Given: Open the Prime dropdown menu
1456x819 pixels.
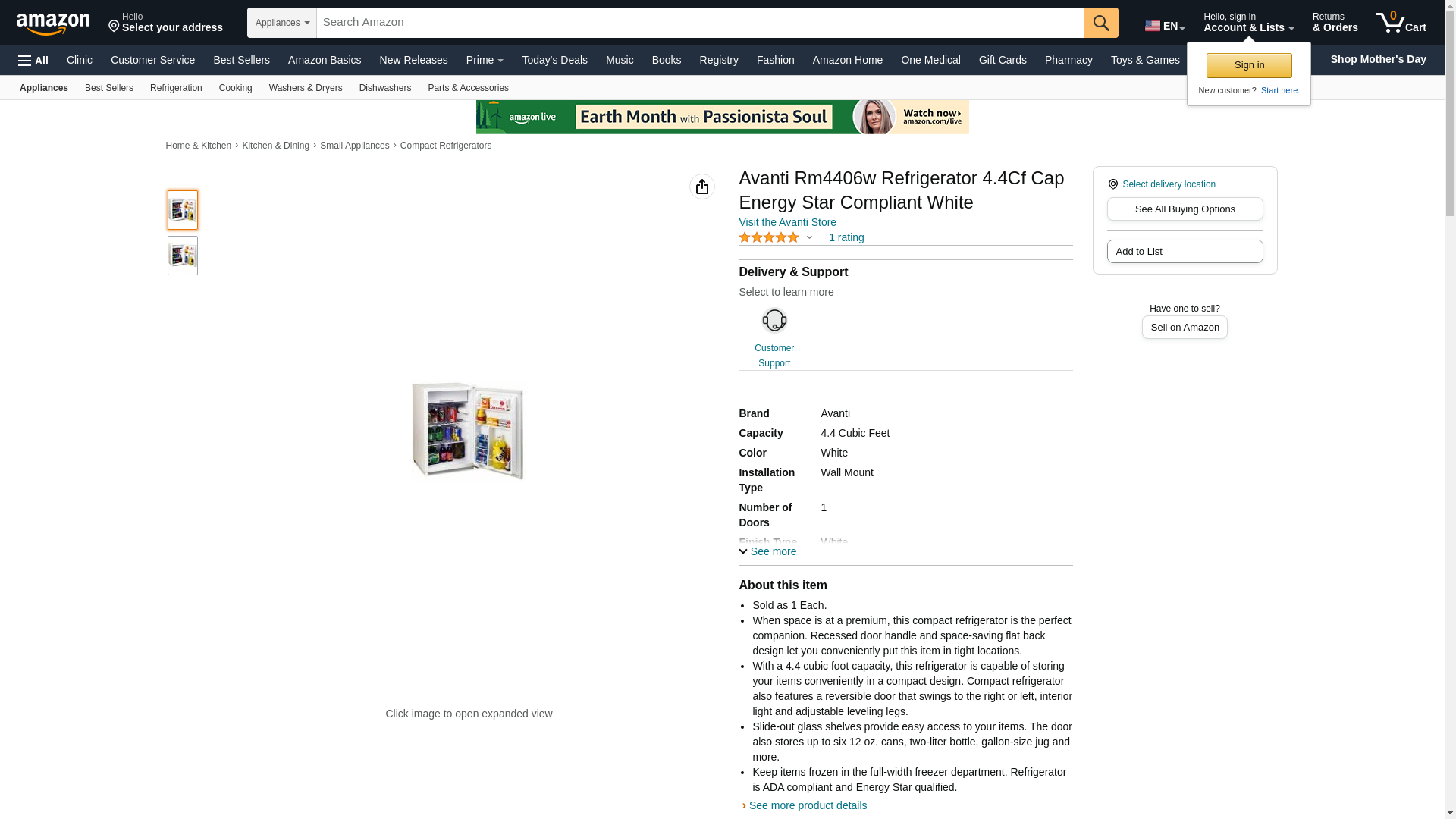Looking at the screenshot, I should point(485,60).
